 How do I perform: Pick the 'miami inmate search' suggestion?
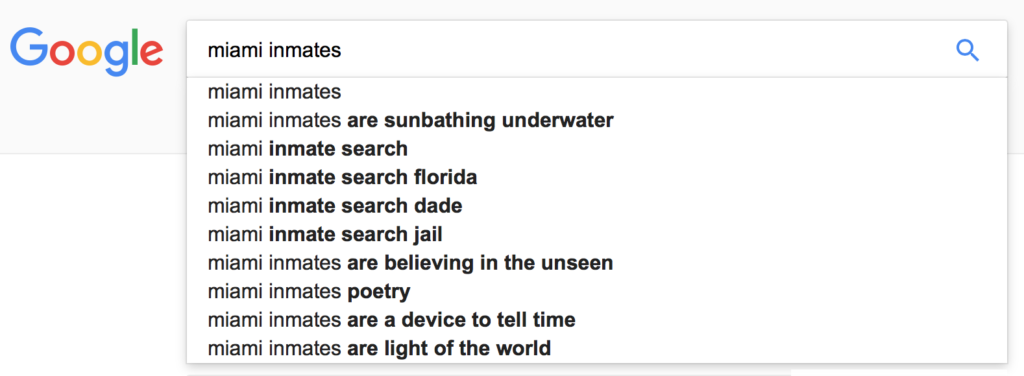point(597,149)
